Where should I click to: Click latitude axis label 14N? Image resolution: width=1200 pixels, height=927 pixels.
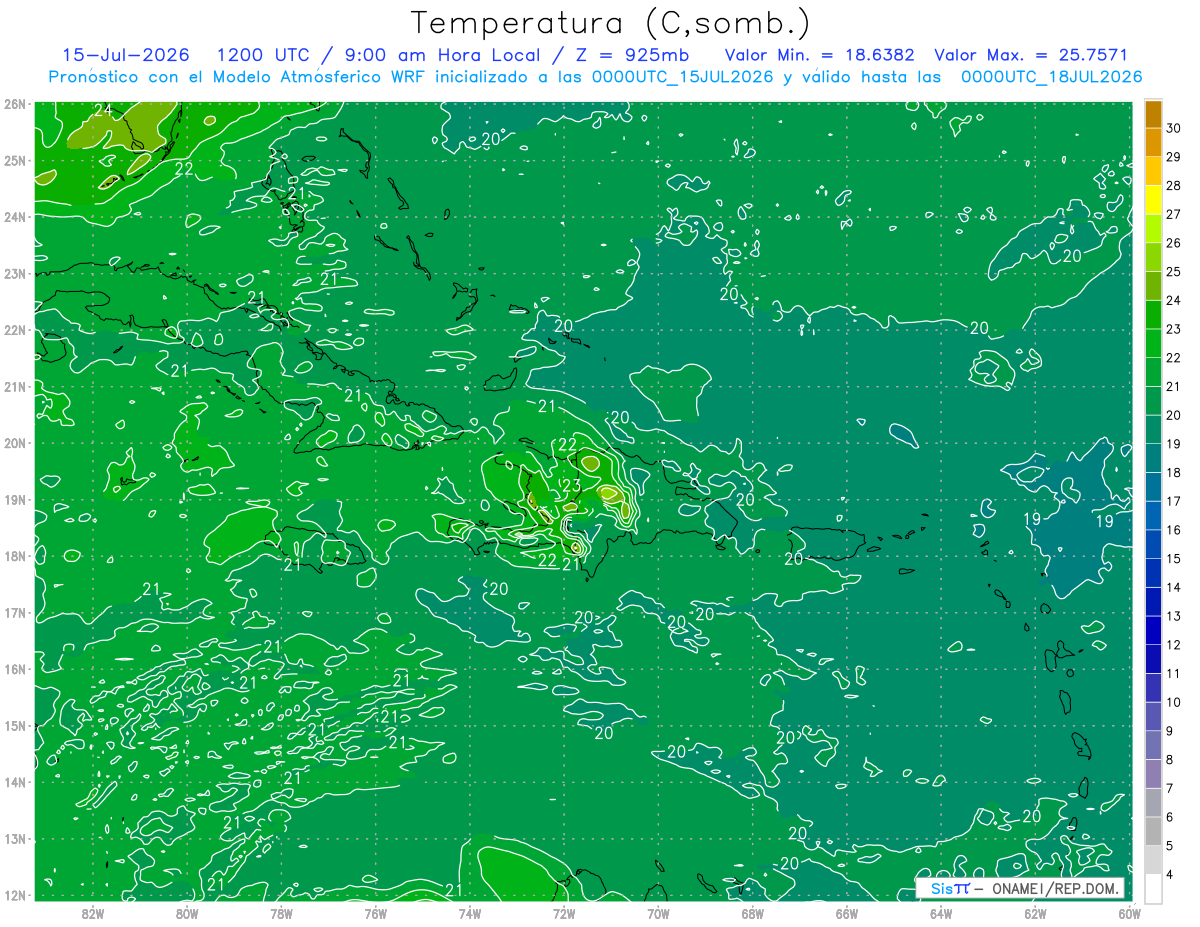tap(14, 782)
